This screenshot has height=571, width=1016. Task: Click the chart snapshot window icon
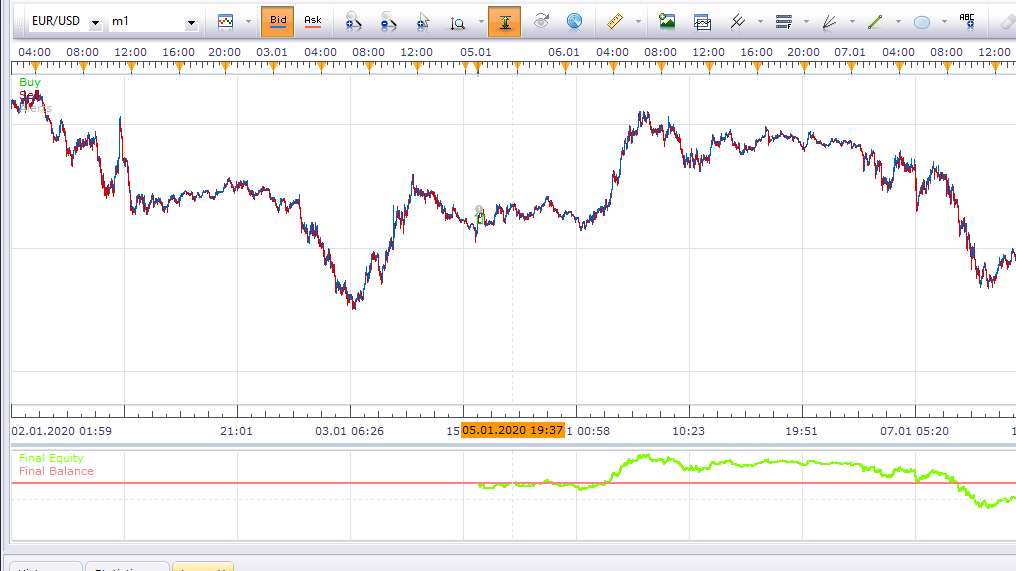[702, 23]
